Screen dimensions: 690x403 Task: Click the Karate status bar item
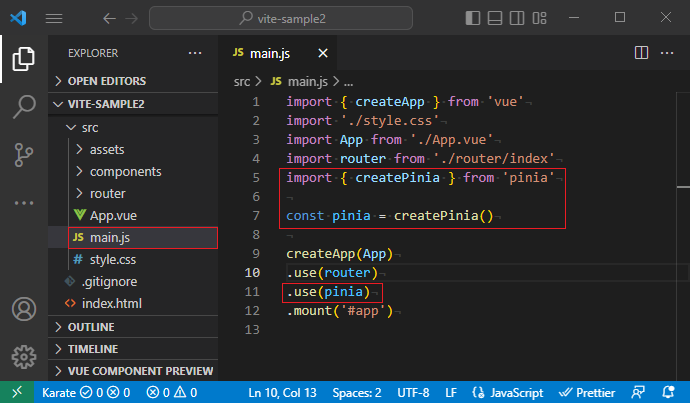pyautogui.click(x=86, y=392)
